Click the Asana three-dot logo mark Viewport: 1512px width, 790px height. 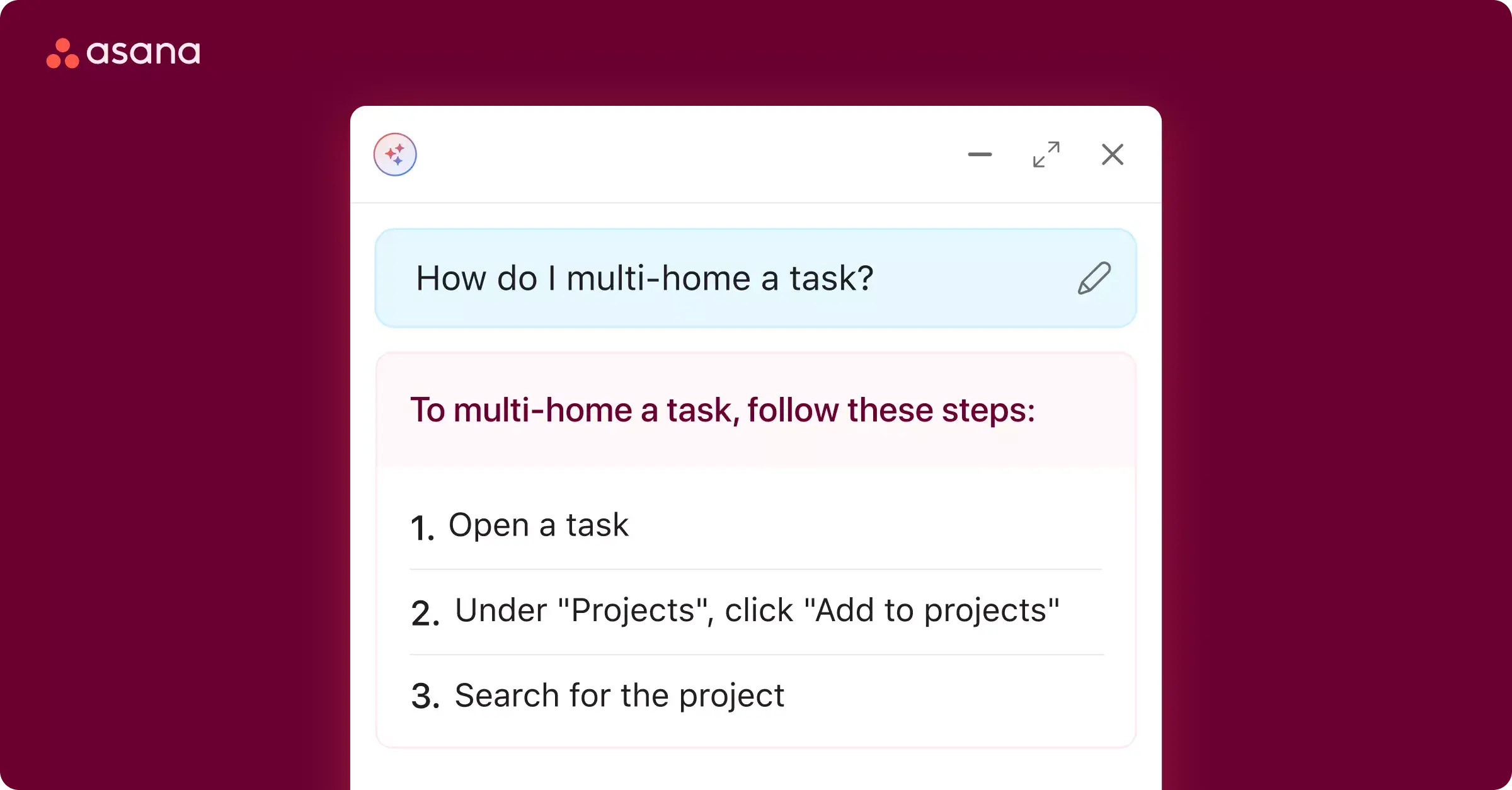click(x=62, y=53)
